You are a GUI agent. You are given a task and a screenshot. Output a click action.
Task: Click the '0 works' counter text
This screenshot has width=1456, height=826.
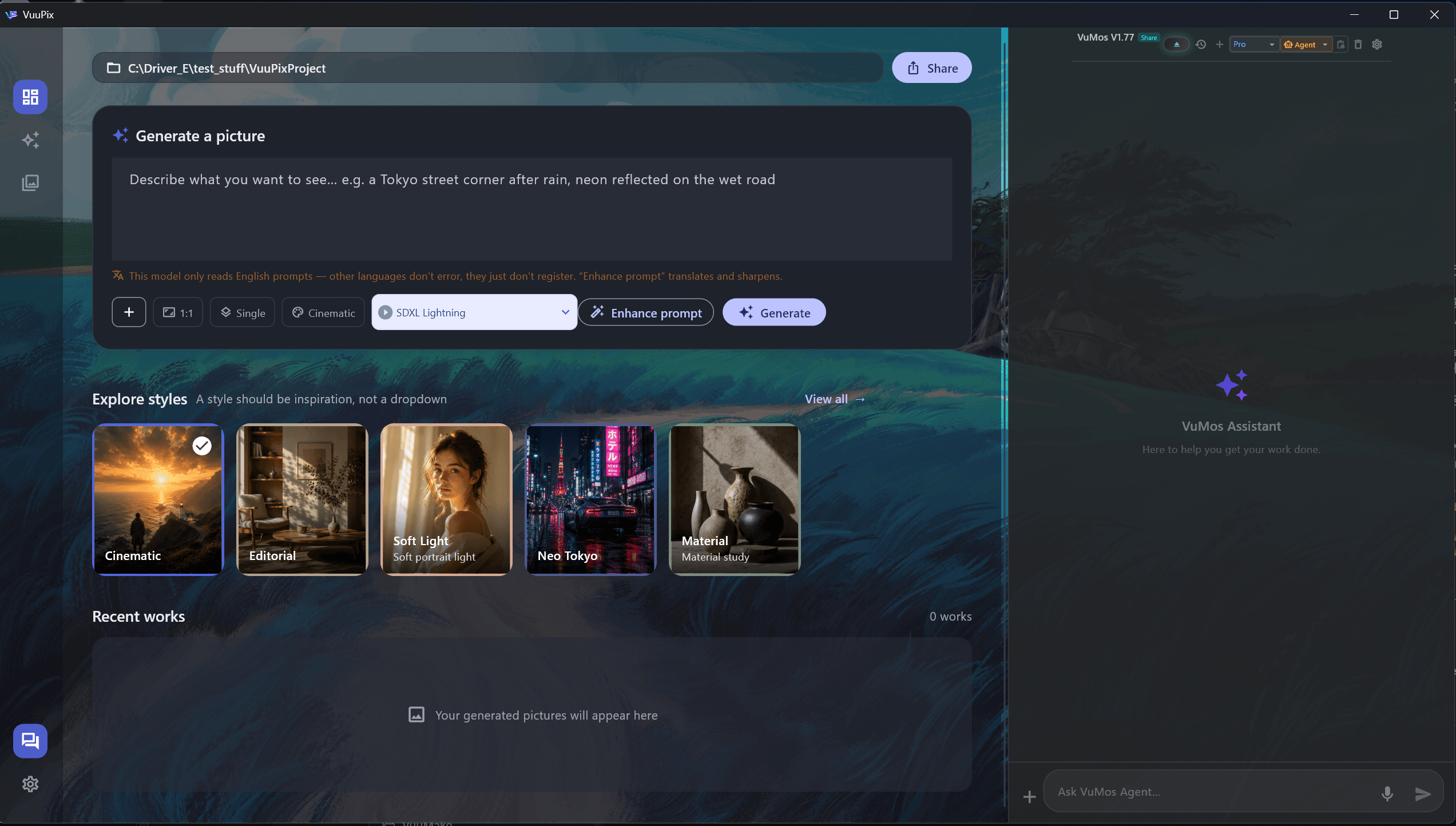950,616
